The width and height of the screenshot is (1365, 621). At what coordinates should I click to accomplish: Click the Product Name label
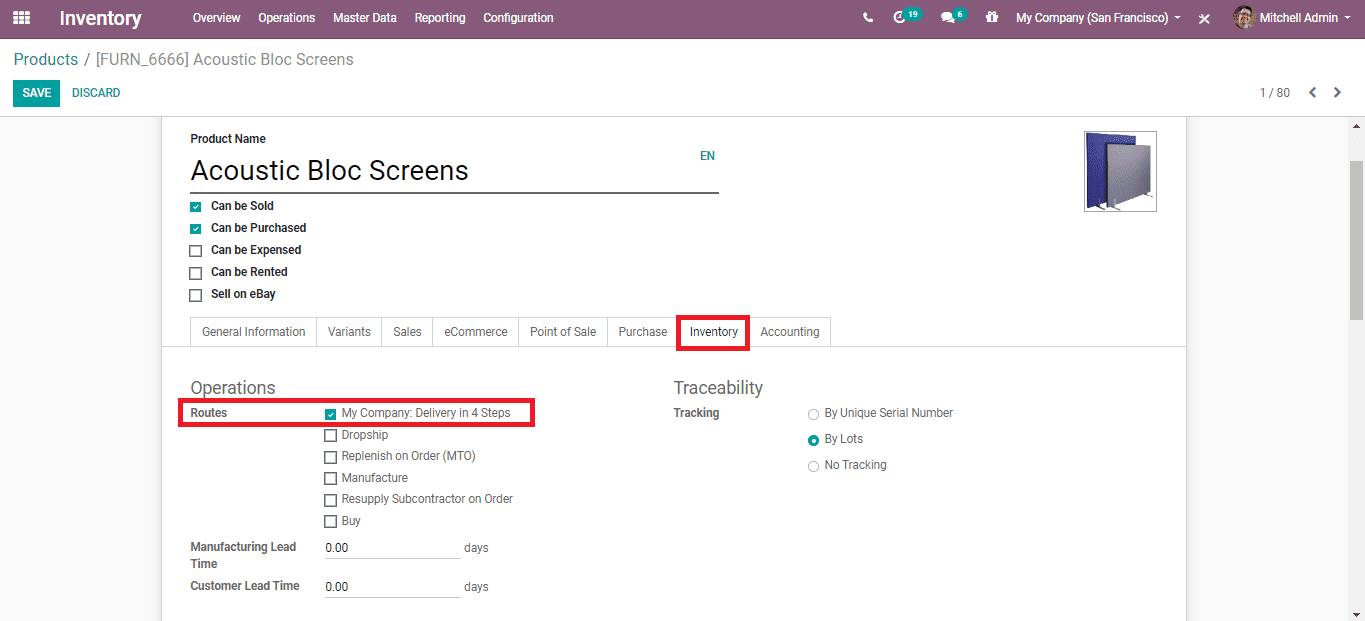(x=228, y=139)
